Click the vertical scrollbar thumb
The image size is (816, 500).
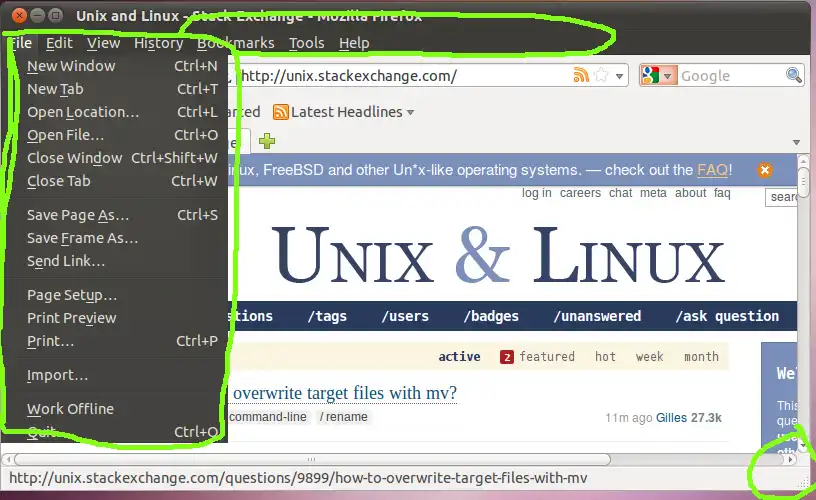(804, 182)
